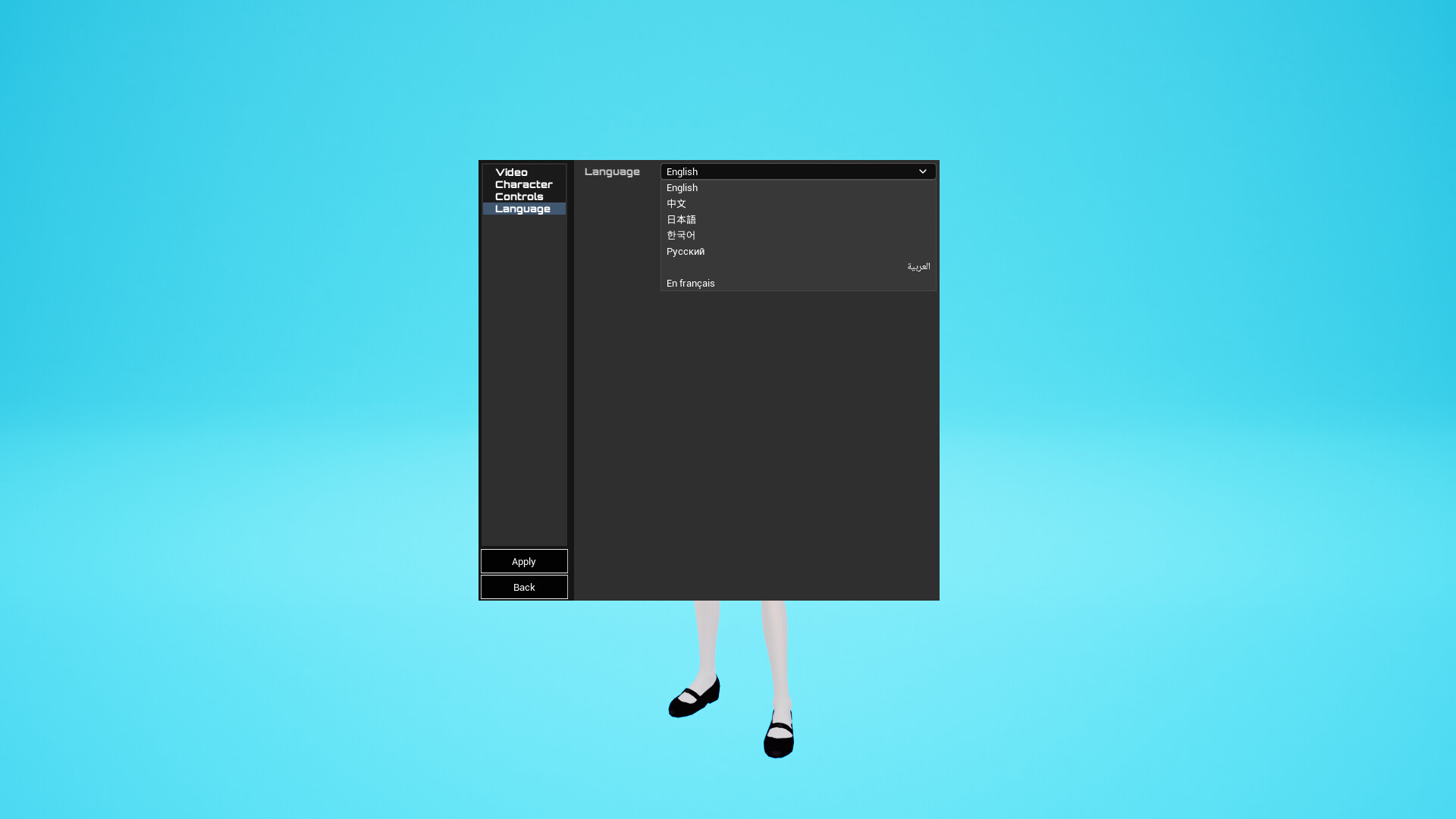This screenshot has width=1456, height=819.
Task: Select 日本語 from the language options
Action: pyautogui.click(x=682, y=219)
